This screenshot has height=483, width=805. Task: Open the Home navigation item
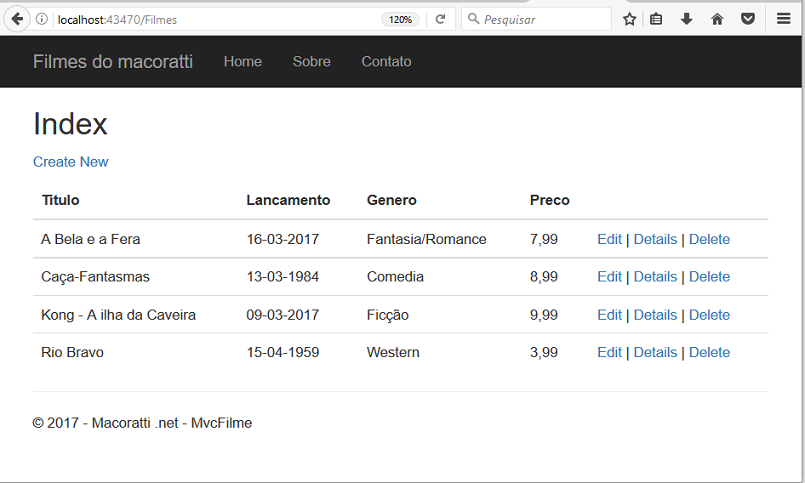click(x=243, y=62)
